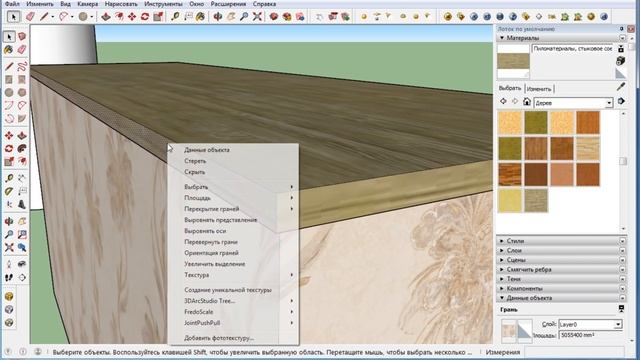Activate the Pie tool in the left toolset
This screenshot has height=360, width=640.
click(22, 119)
